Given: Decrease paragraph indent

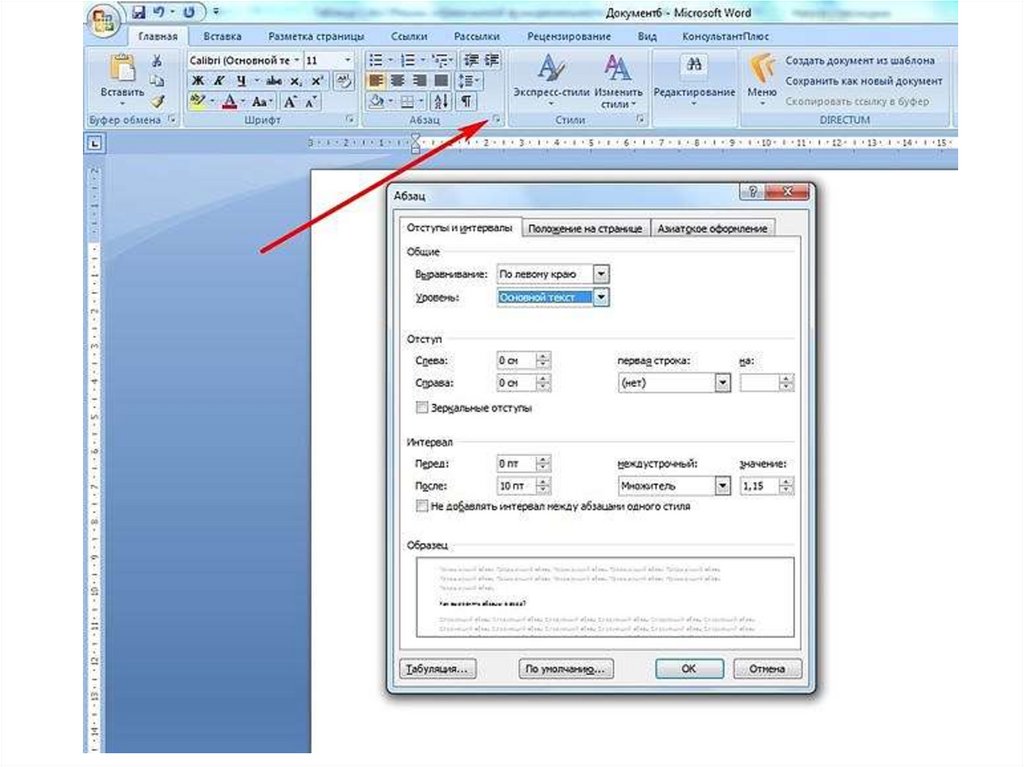Looking at the screenshot, I should tap(470, 60).
